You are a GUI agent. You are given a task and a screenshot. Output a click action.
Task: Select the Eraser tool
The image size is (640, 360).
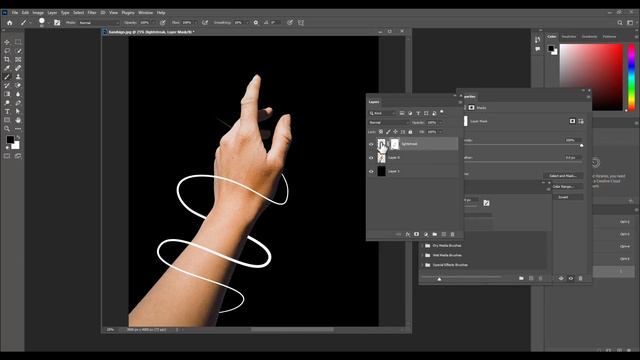(18, 85)
